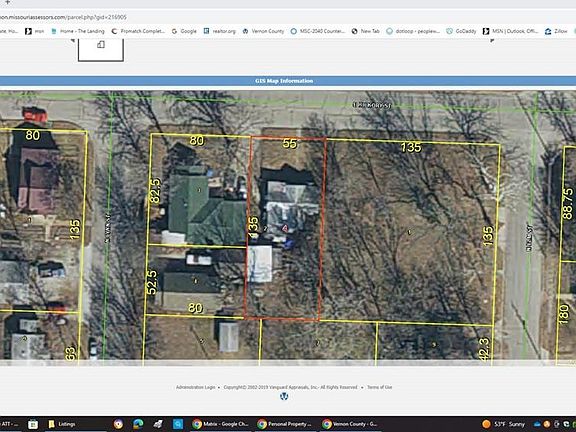576x432 pixels.
Task: Select the 55-foot-wide highlighted parcel
Action: click(x=285, y=228)
